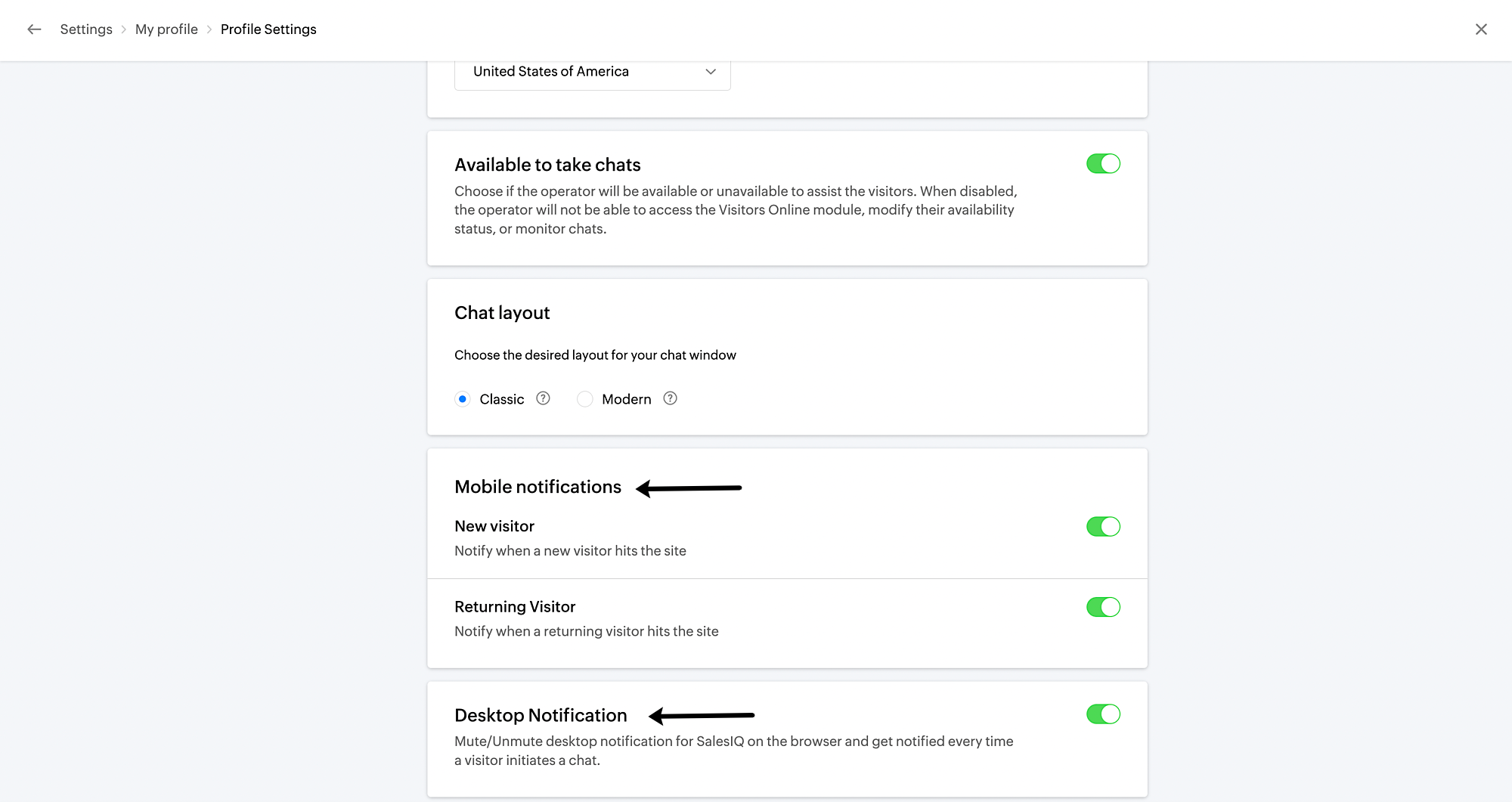Mute Desktop Notification toggle
The height and width of the screenshot is (802, 1512).
(1103, 714)
